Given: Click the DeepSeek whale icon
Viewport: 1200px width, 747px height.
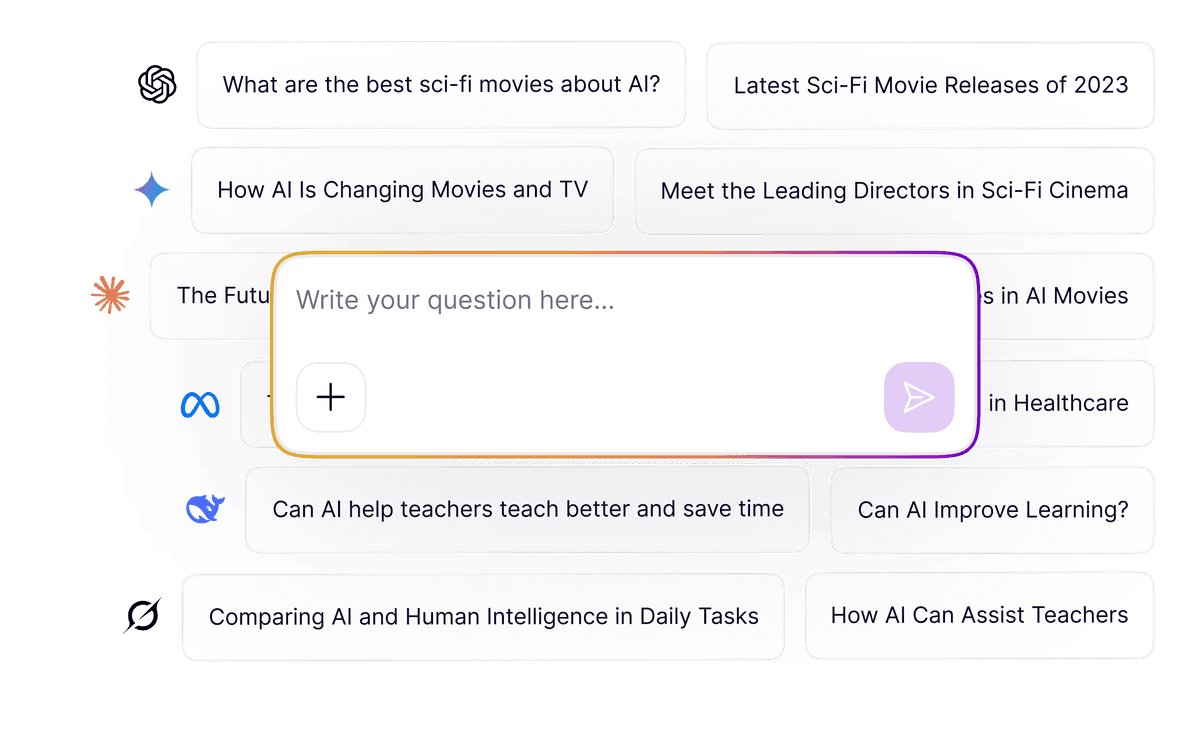Looking at the screenshot, I should tap(204, 509).
